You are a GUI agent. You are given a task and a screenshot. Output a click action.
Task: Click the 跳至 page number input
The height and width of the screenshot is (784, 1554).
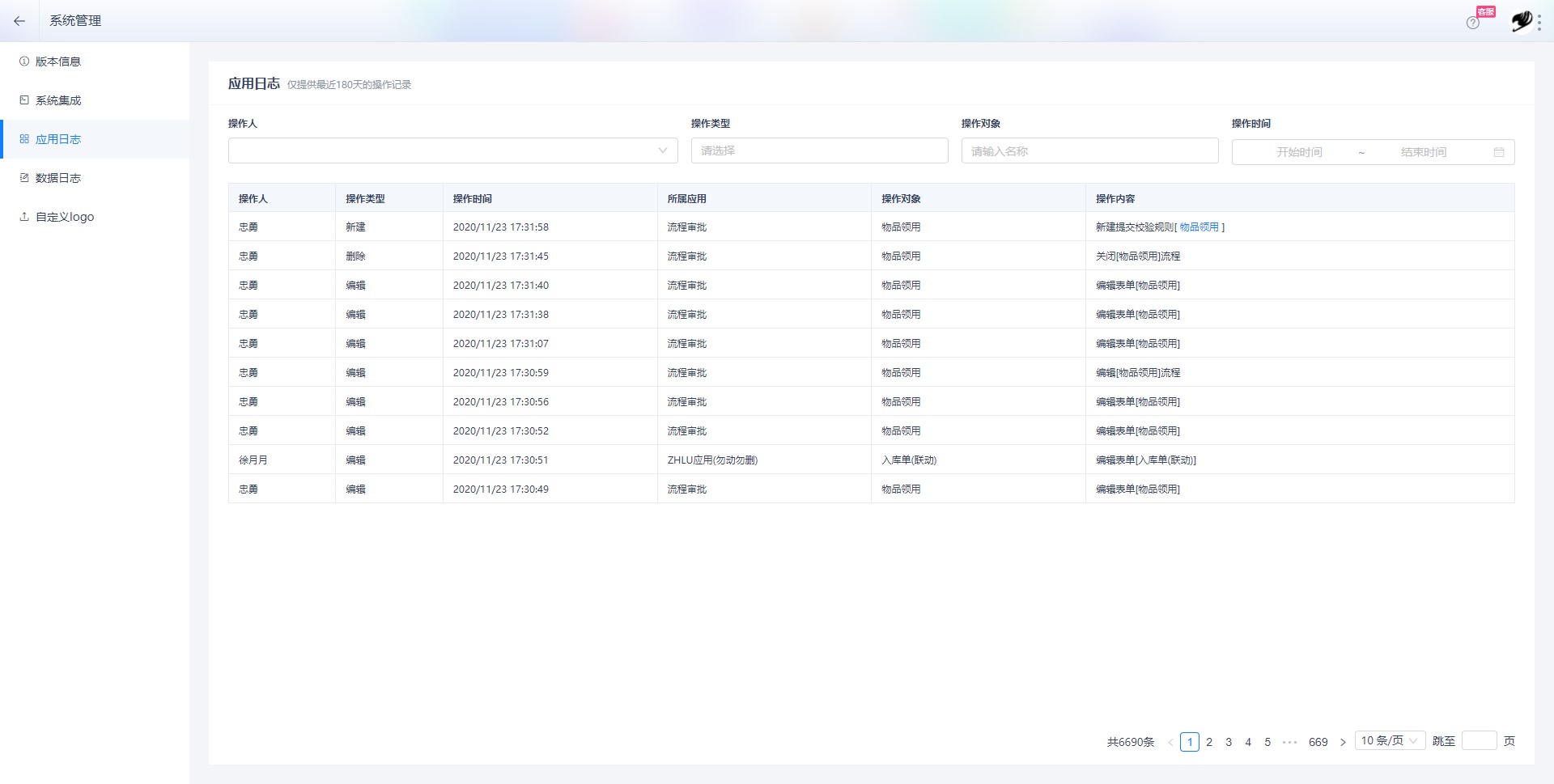pos(1479,741)
